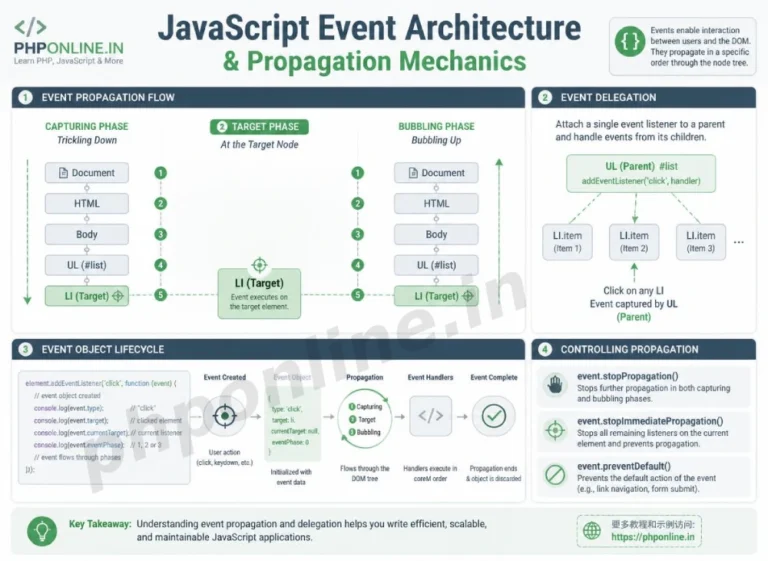Click the 'Event Complete' label
Viewport: 768px width, 561px height.
tap(494, 377)
